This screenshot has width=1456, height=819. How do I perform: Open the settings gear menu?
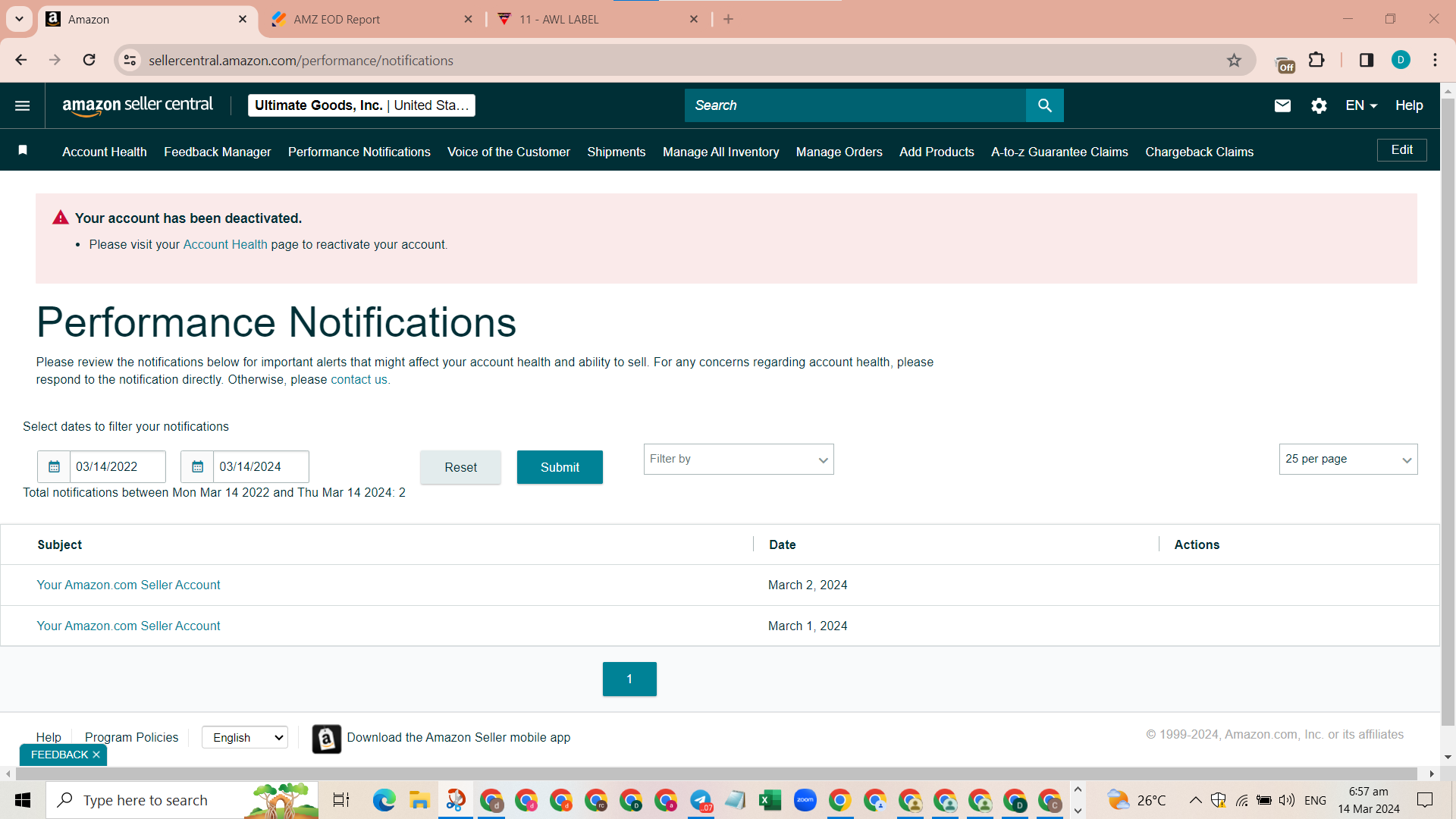(1319, 105)
